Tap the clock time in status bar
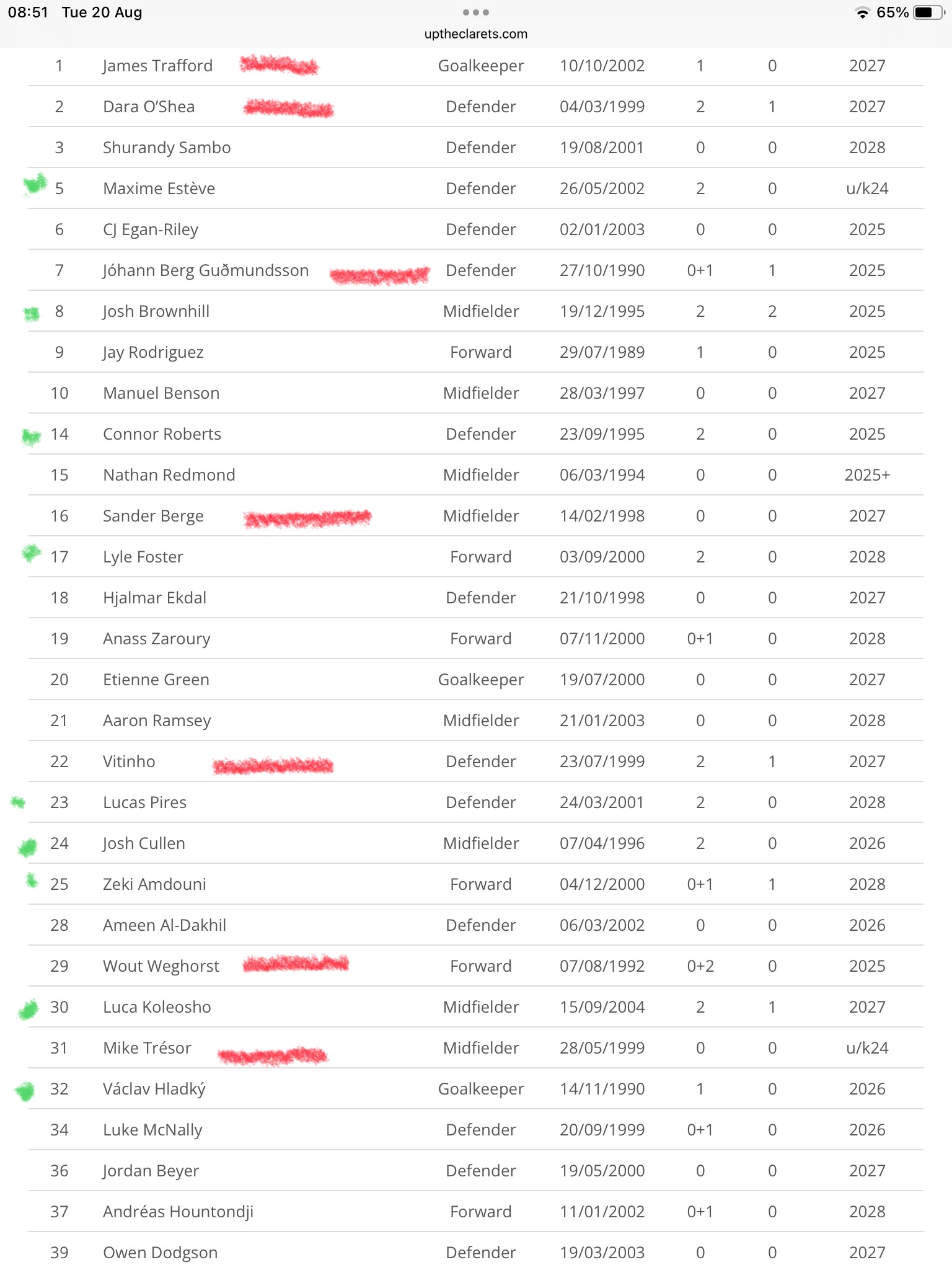The width and height of the screenshot is (952, 1270). pyautogui.click(x=28, y=12)
